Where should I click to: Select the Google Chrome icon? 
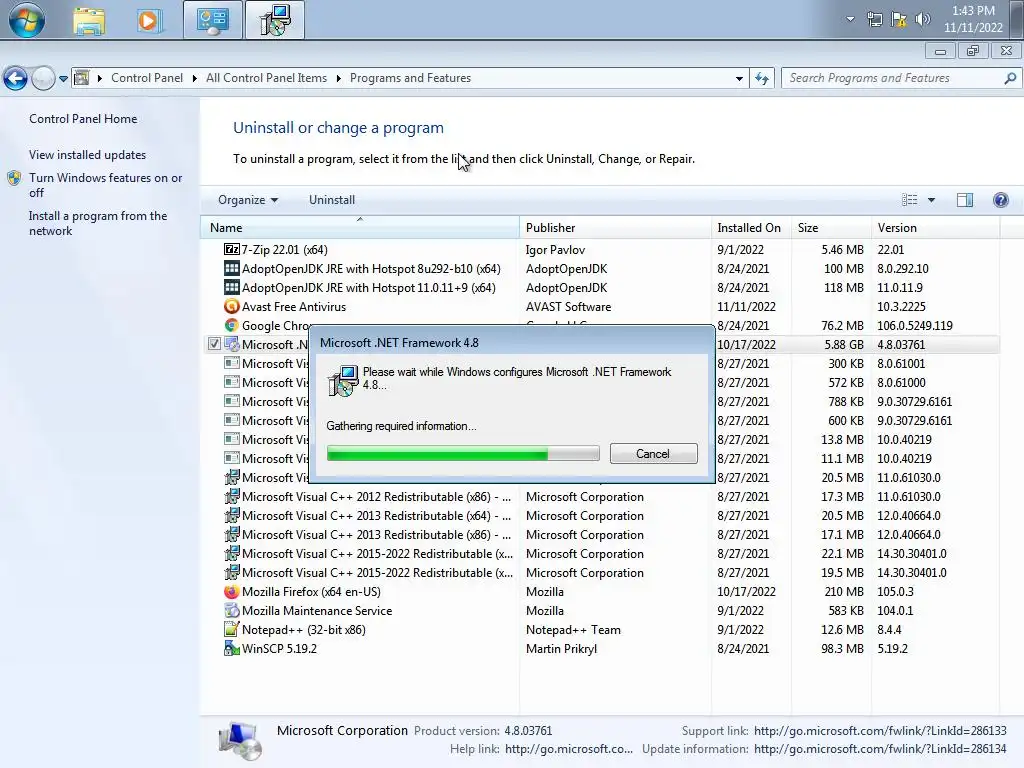point(231,325)
